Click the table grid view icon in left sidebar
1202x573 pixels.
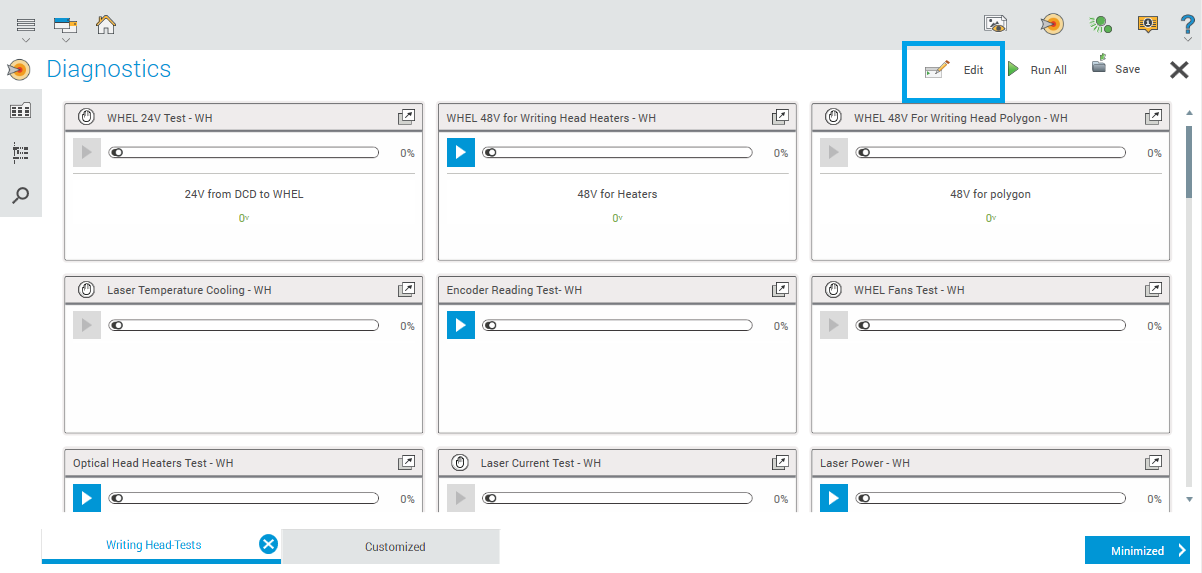[x=20, y=111]
